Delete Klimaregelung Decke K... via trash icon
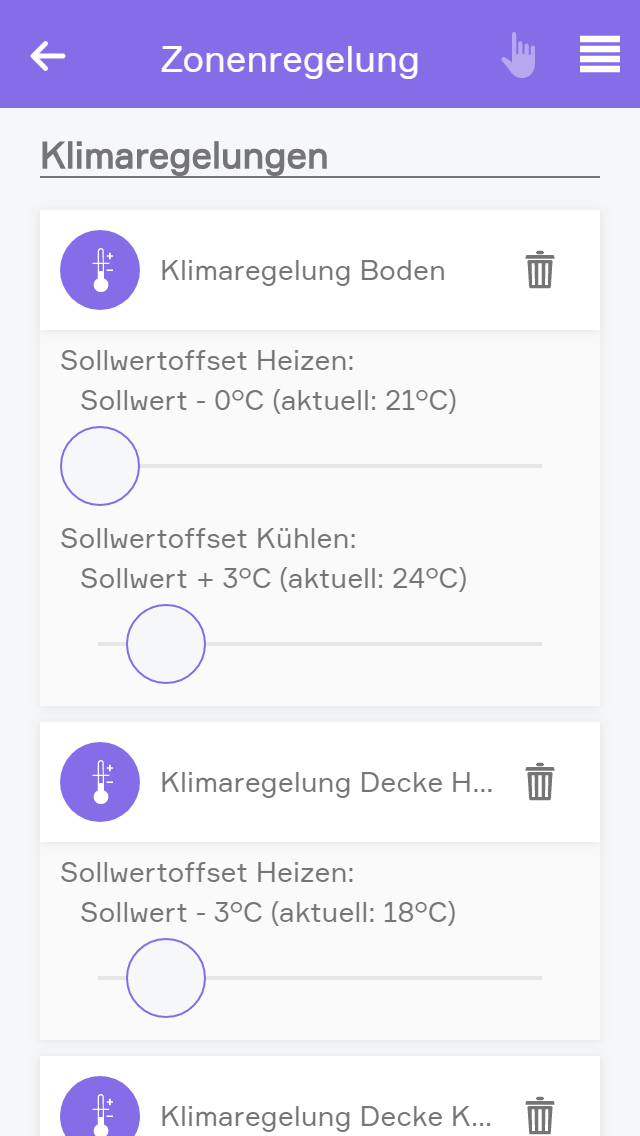Image resolution: width=640 pixels, height=1136 pixels. tap(540, 1114)
